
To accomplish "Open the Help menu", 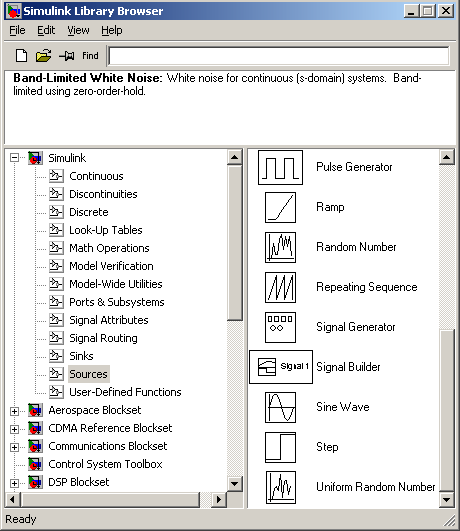I will [x=112, y=30].
